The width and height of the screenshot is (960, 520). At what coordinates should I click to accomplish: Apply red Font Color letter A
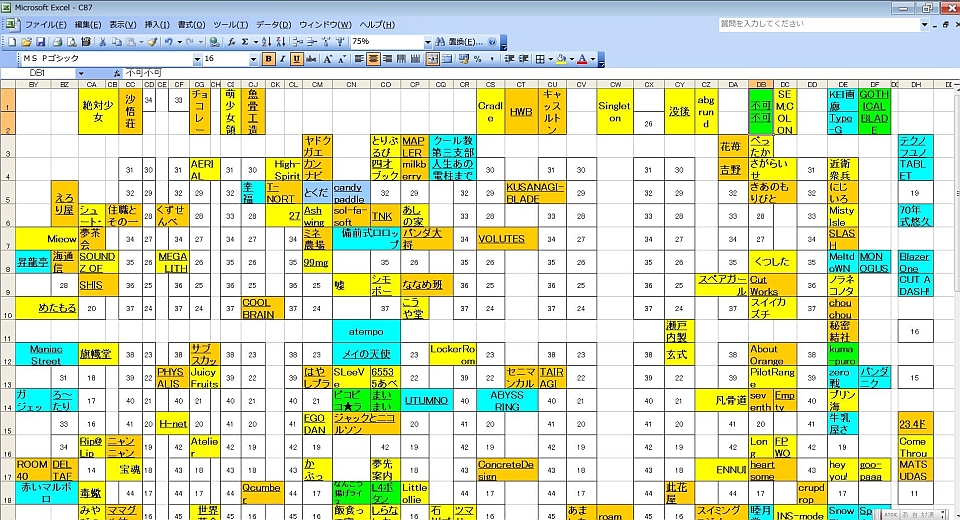pos(582,59)
